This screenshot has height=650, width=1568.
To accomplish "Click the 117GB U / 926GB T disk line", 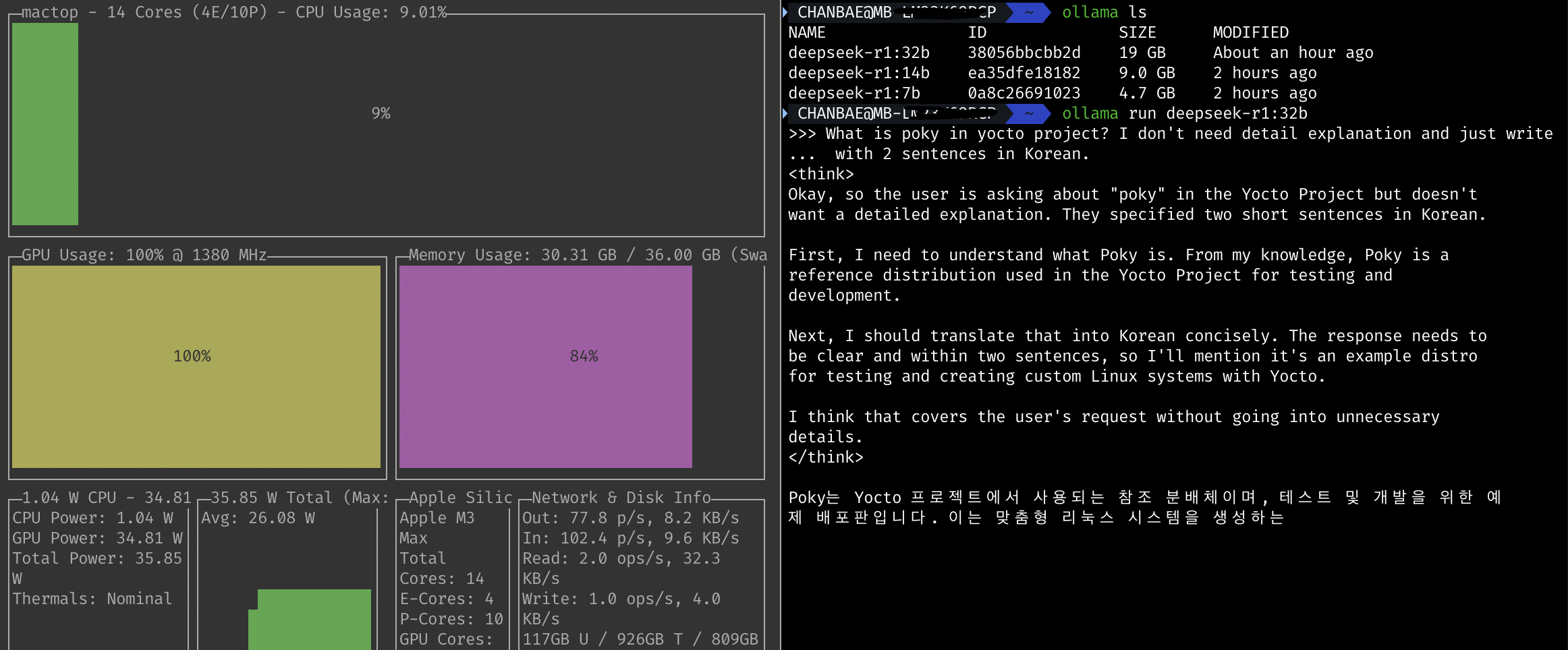I will [x=640, y=639].
